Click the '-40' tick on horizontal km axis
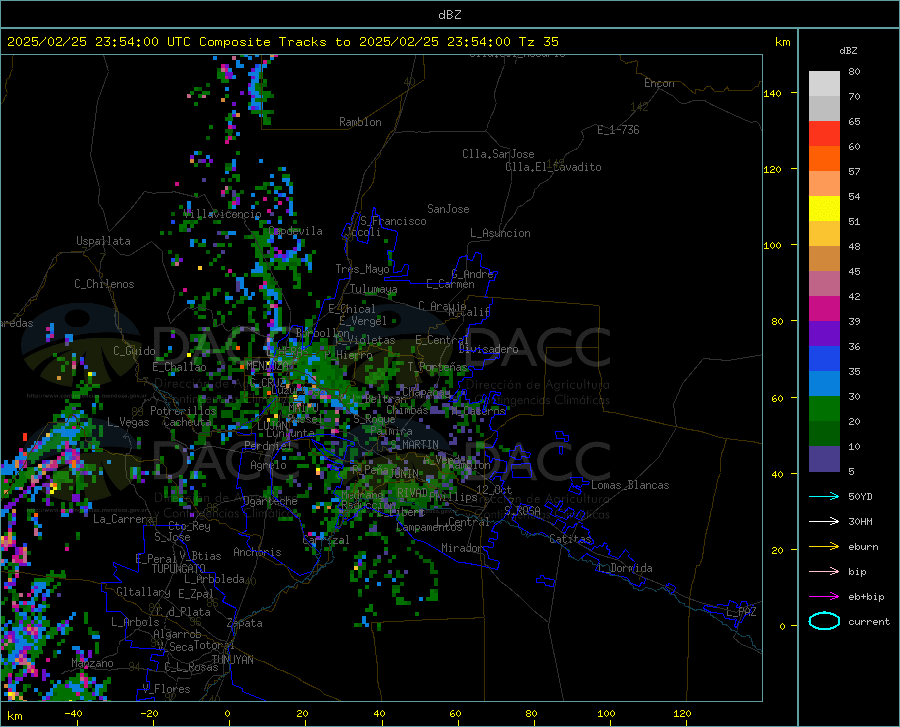Image resolution: width=900 pixels, height=727 pixels. click(x=73, y=713)
